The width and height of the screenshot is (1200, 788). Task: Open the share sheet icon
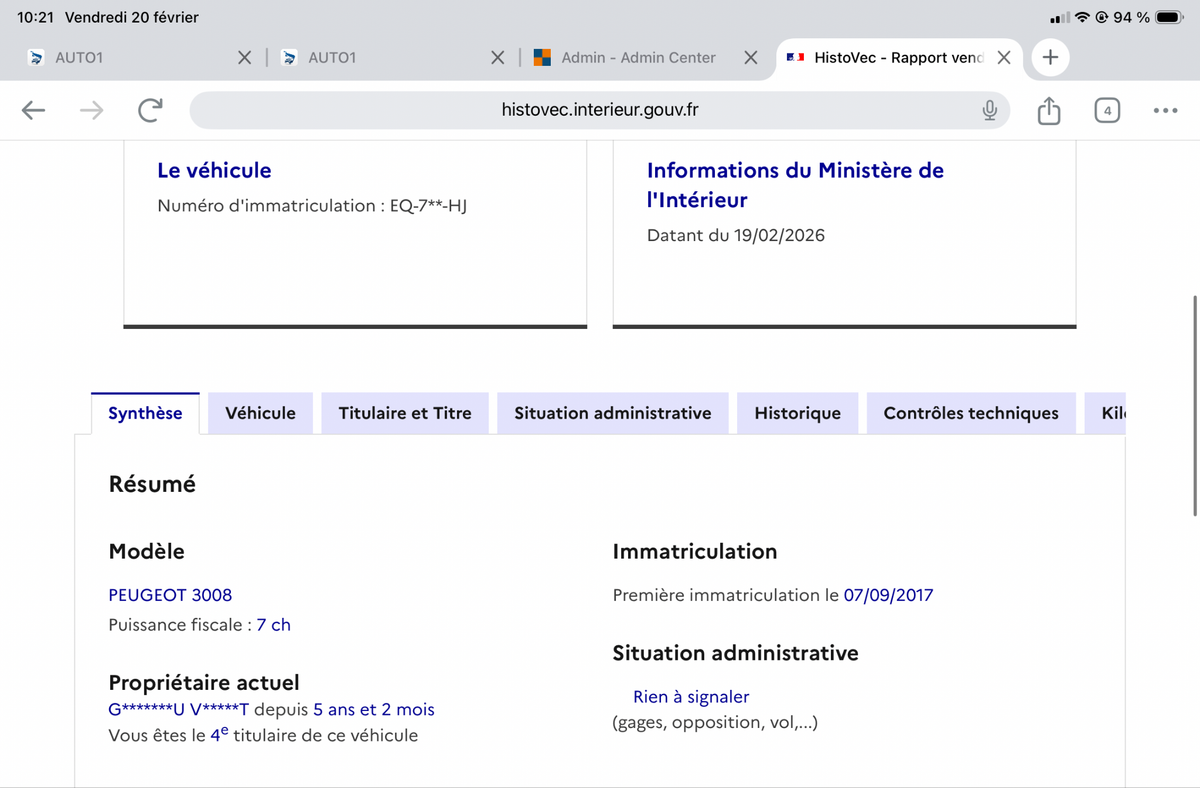pos(1048,110)
